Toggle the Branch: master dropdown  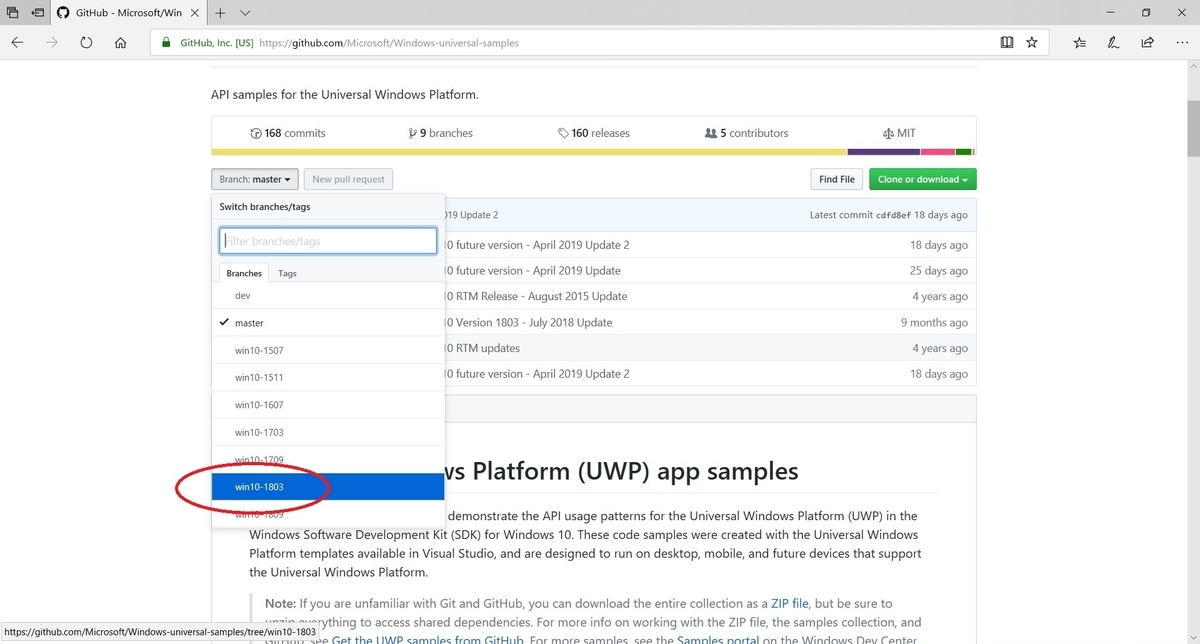[255, 179]
